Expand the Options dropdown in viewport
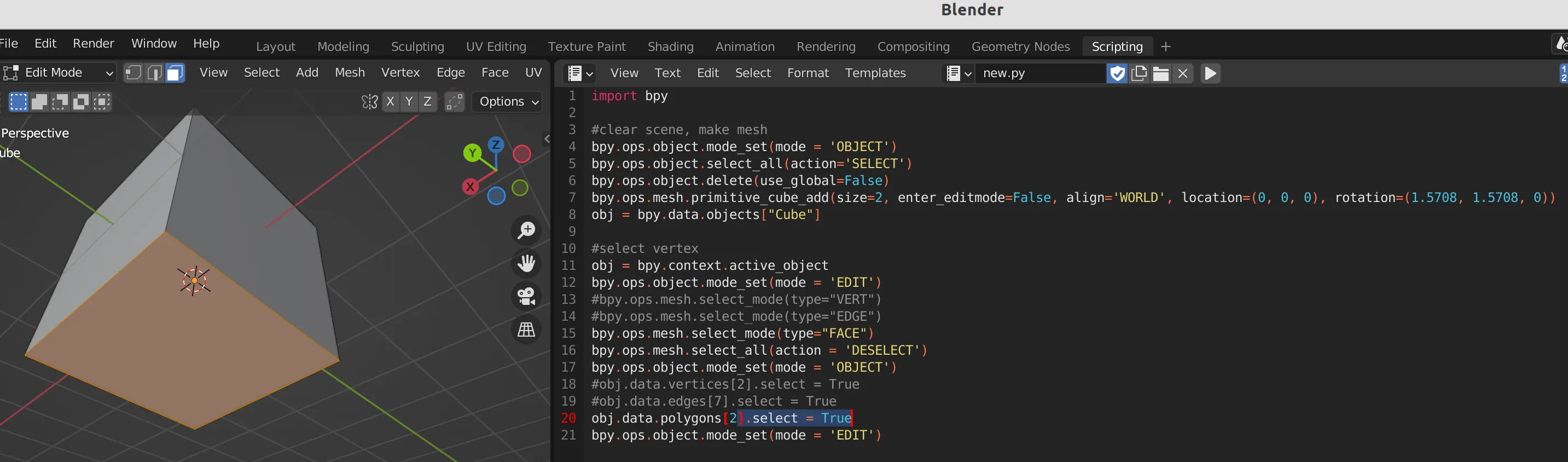This screenshot has height=462, width=1568. click(508, 102)
